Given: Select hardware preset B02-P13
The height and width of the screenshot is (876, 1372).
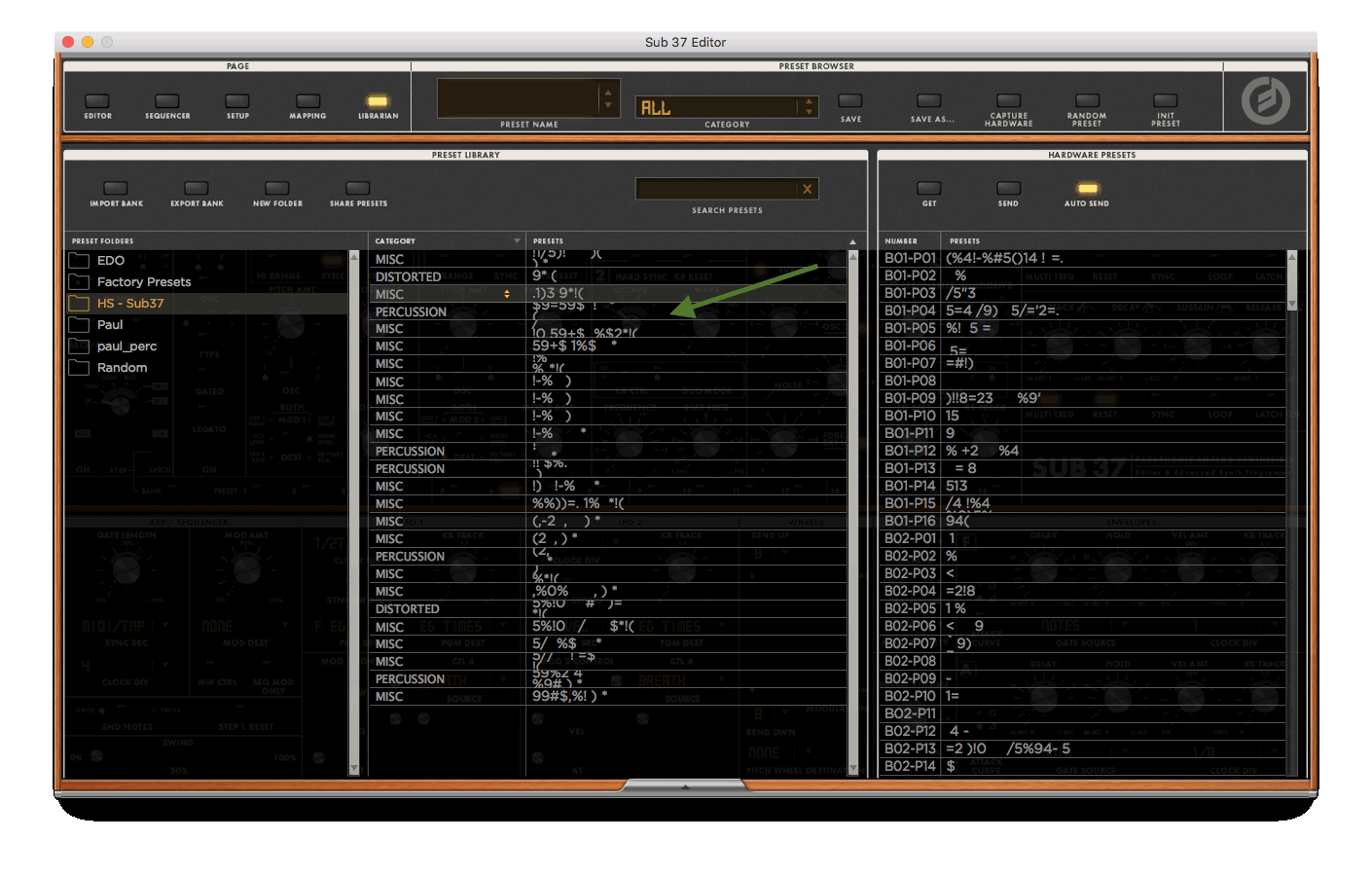Looking at the screenshot, I should click(x=1082, y=748).
